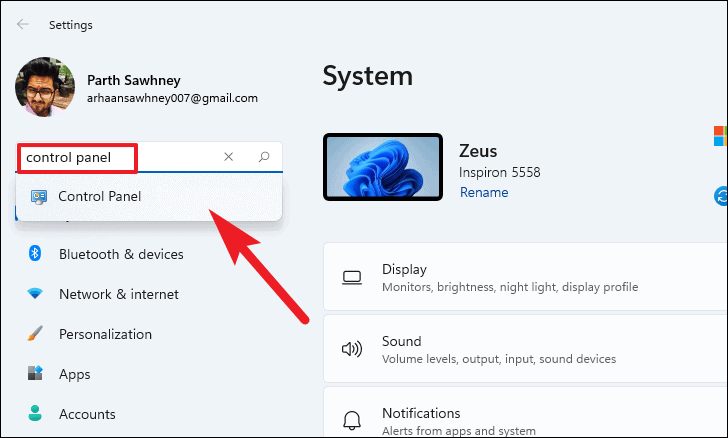Screen dimensions: 728x438
Task: Rename the Zeus PC
Action: coord(484,192)
